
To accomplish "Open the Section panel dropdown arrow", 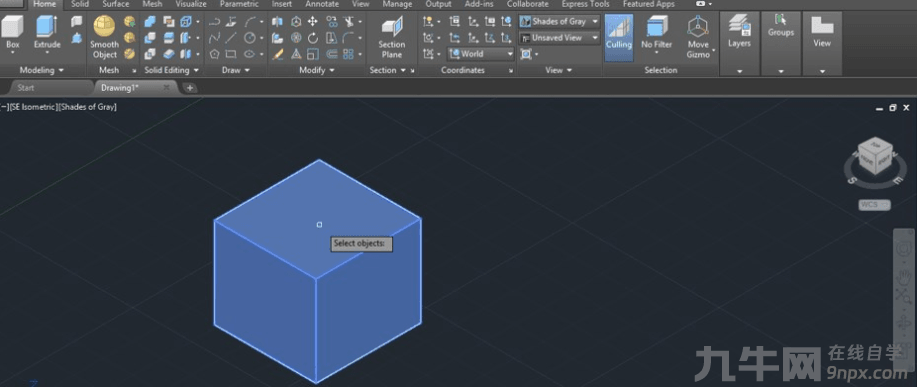I will point(402,71).
